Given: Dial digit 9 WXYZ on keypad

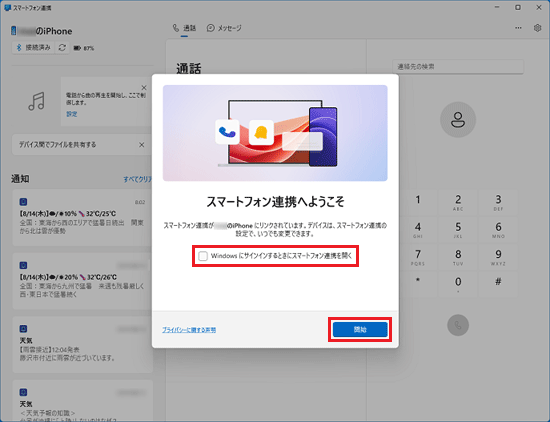Looking at the screenshot, I should click(498, 257).
